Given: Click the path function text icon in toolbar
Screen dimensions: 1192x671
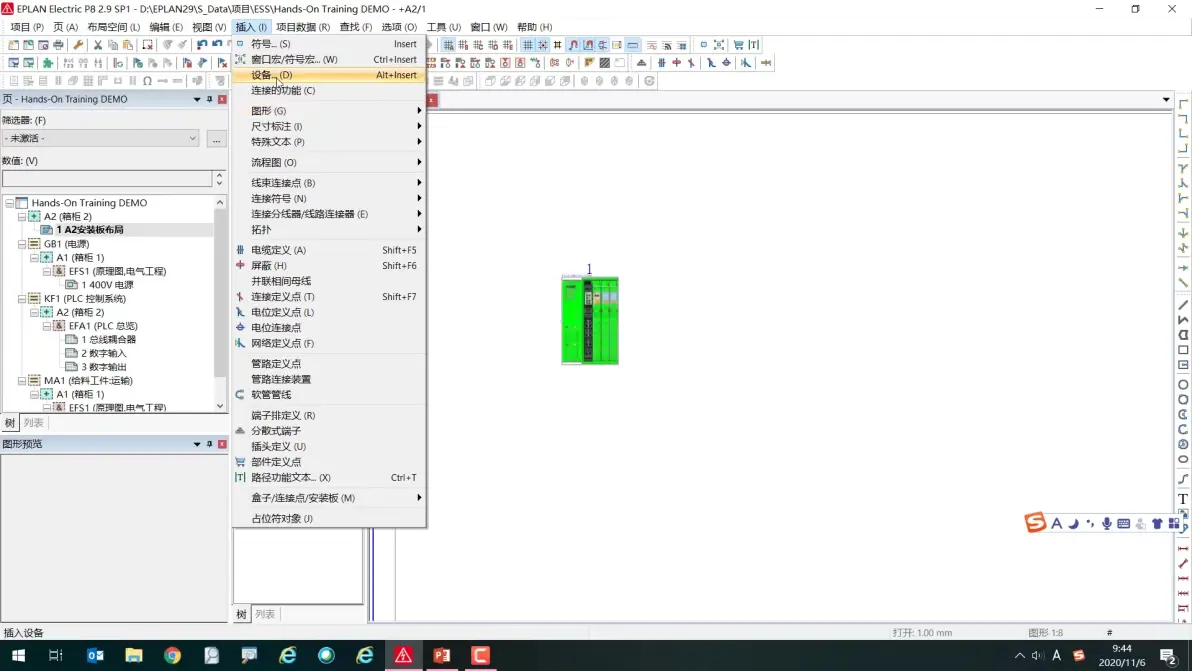Looking at the screenshot, I should pos(753,45).
